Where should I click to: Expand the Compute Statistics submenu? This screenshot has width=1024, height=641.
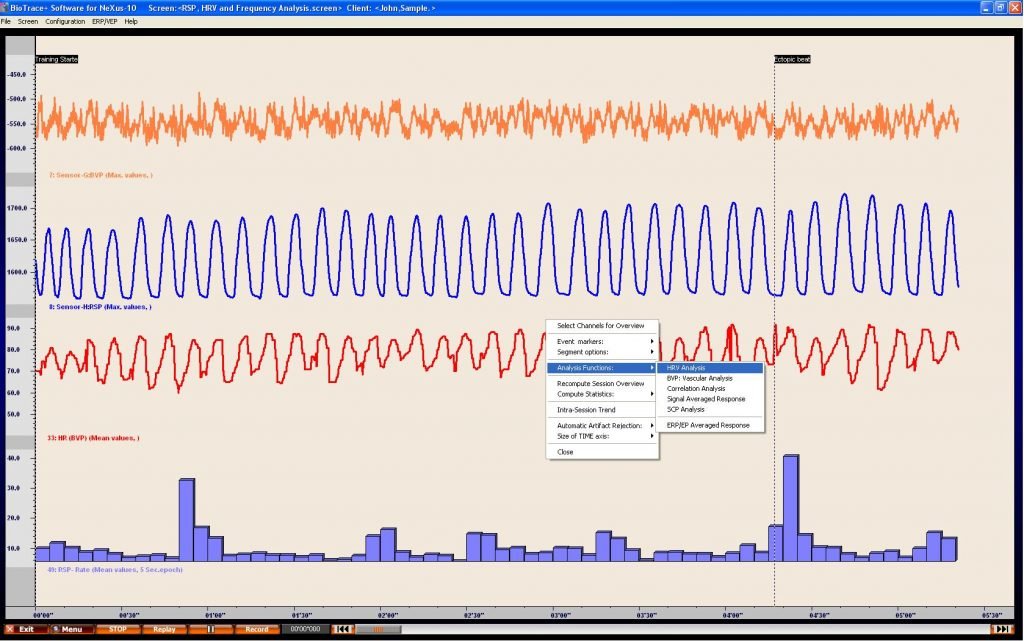coord(602,394)
